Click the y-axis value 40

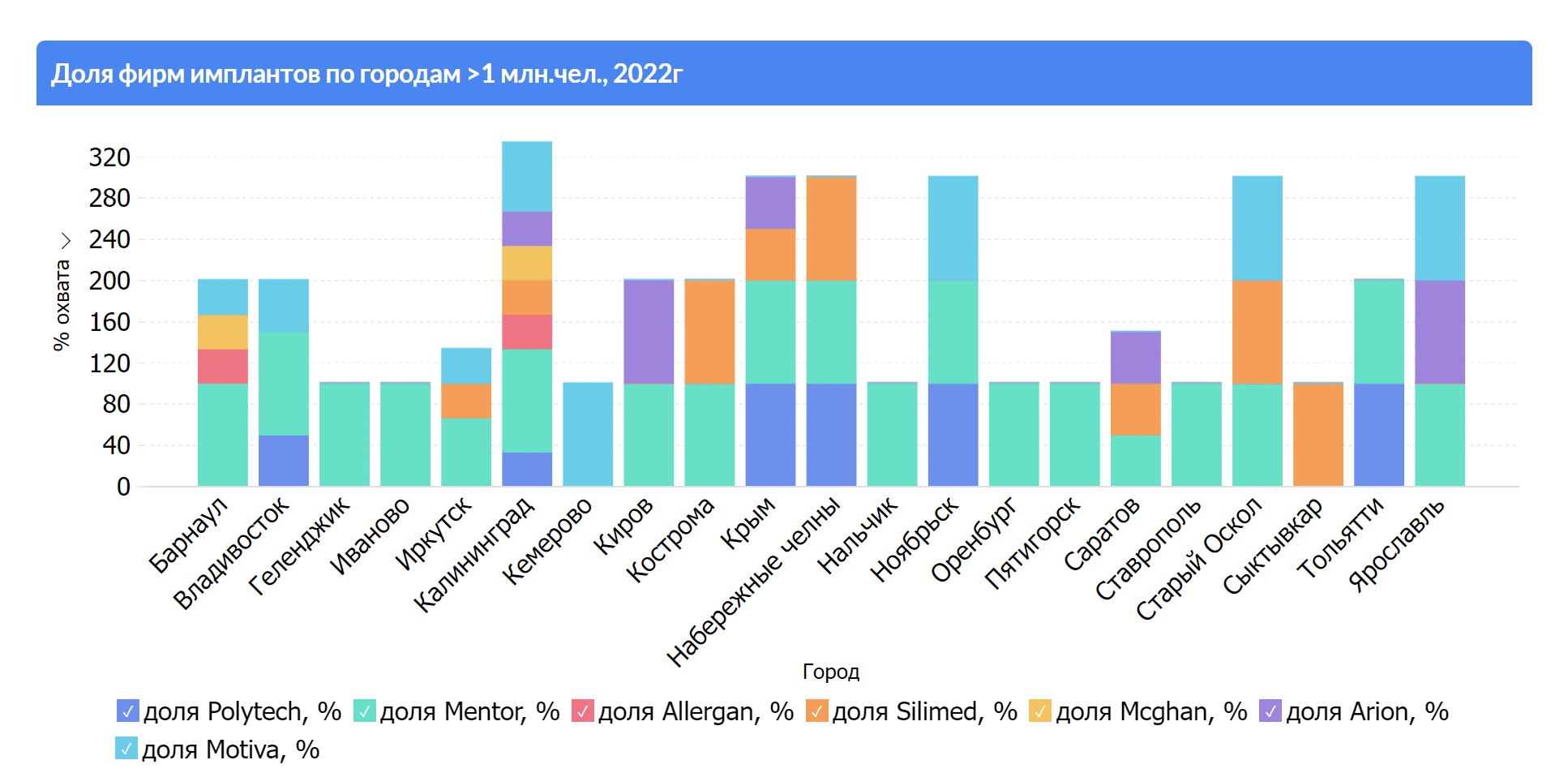tap(116, 445)
